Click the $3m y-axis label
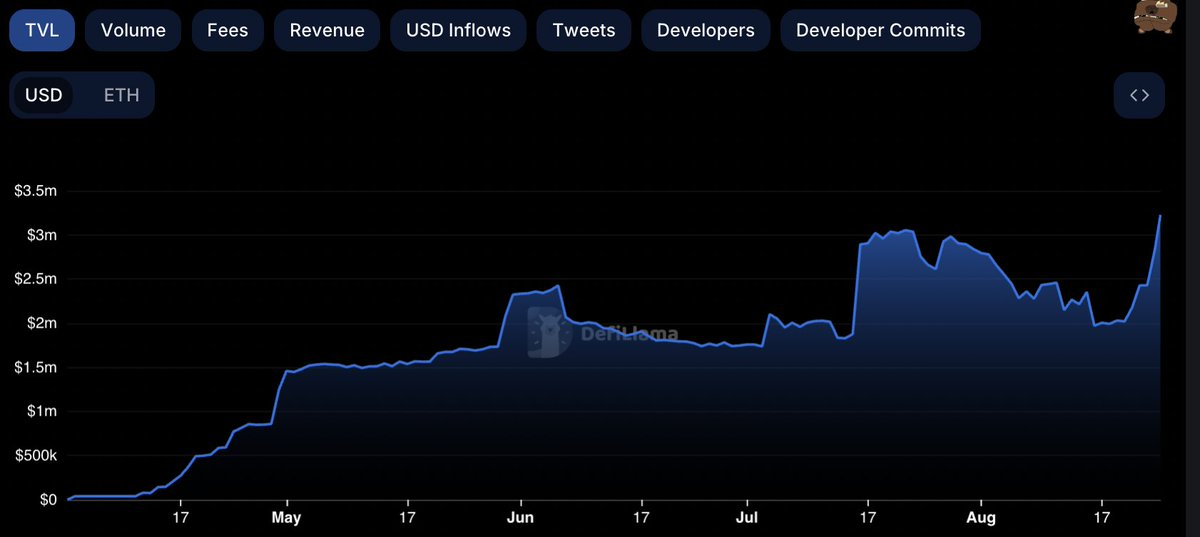This screenshot has height=537, width=1200. (41, 235)
